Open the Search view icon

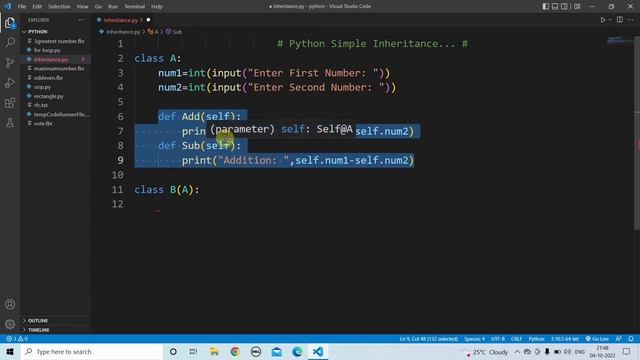tap(10, 42)
